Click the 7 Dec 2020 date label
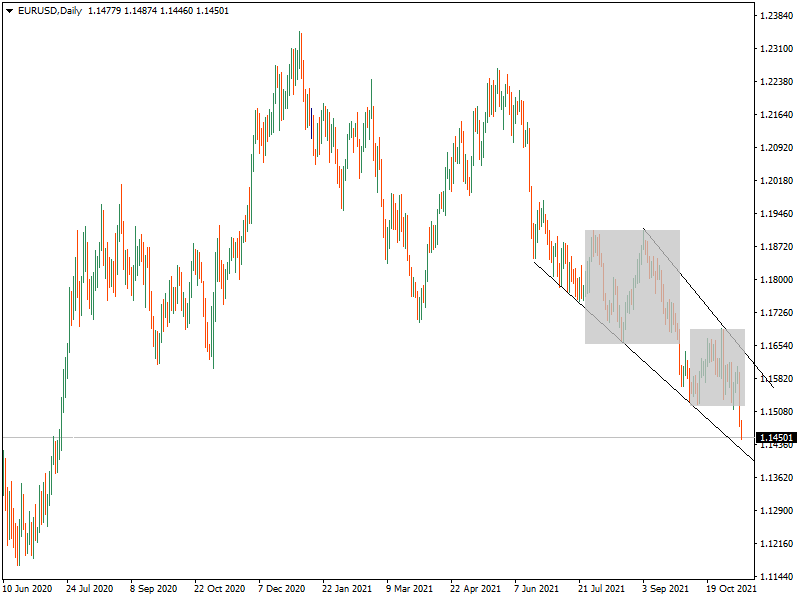The image size is (800, 600). (x=282, y=589)
